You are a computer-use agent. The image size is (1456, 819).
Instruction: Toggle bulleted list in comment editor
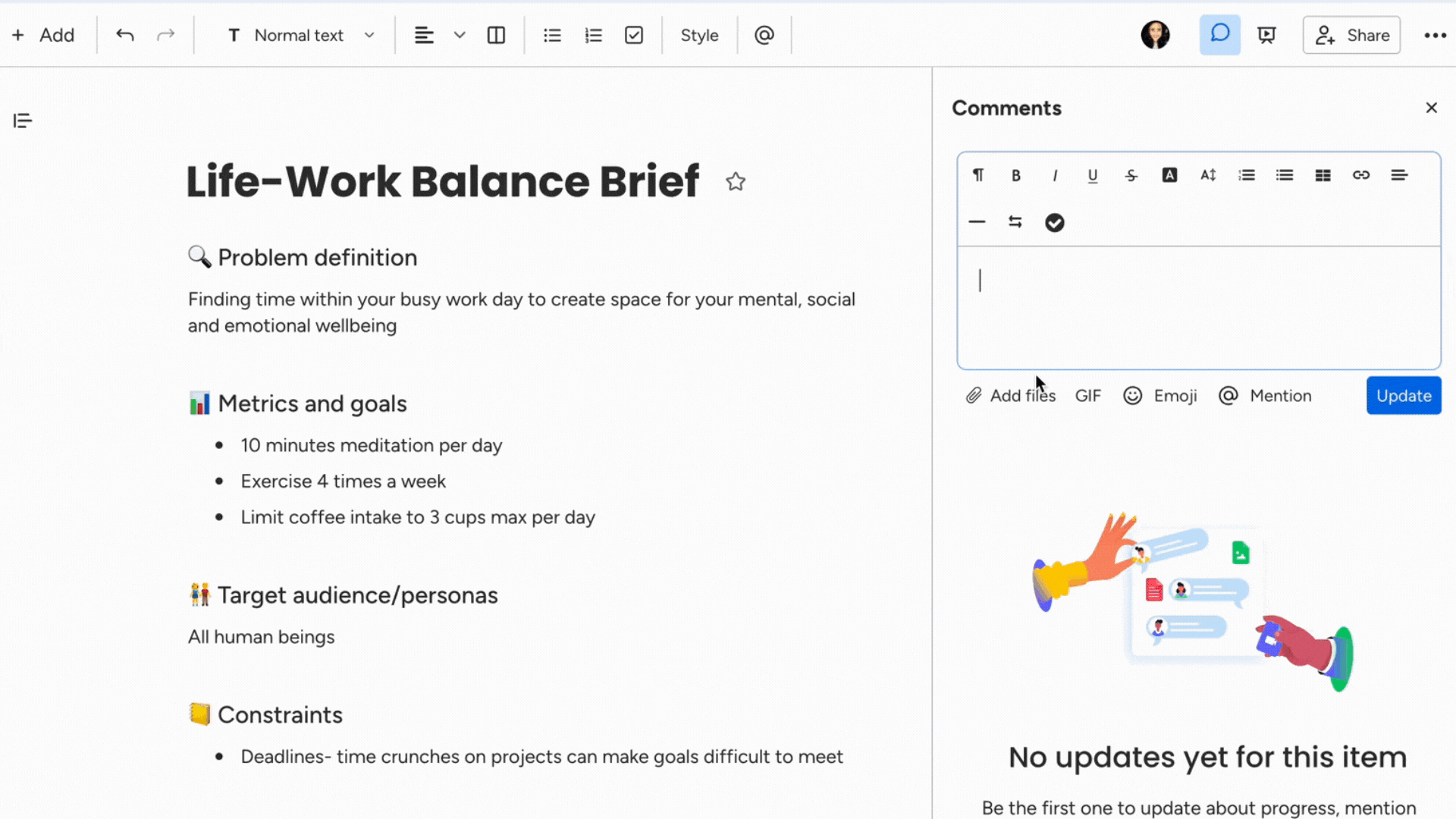point(1285,175)
